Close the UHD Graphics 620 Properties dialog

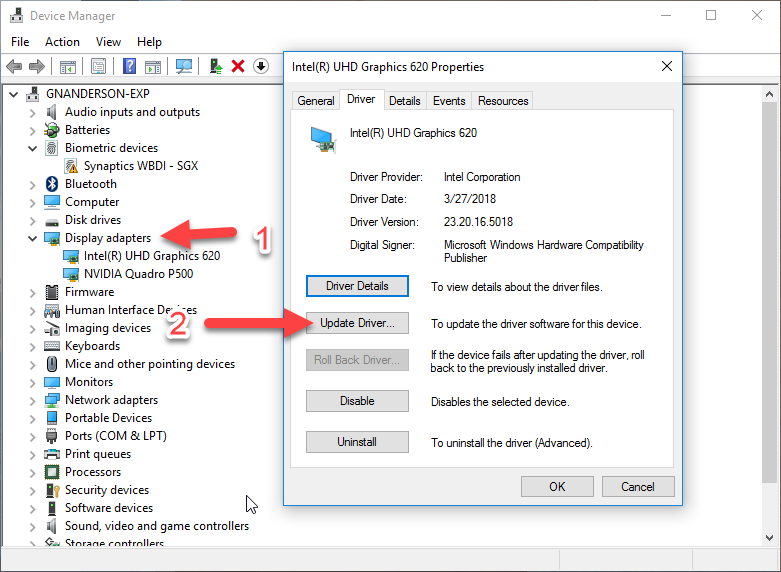coord(667,66)
